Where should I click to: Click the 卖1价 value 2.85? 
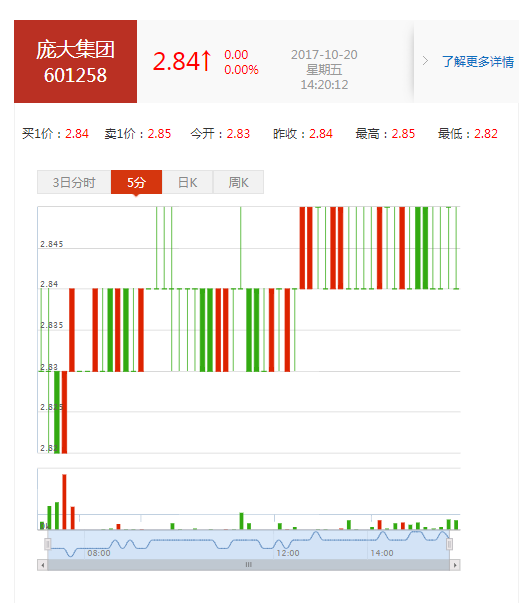click(x=159, y=134)
